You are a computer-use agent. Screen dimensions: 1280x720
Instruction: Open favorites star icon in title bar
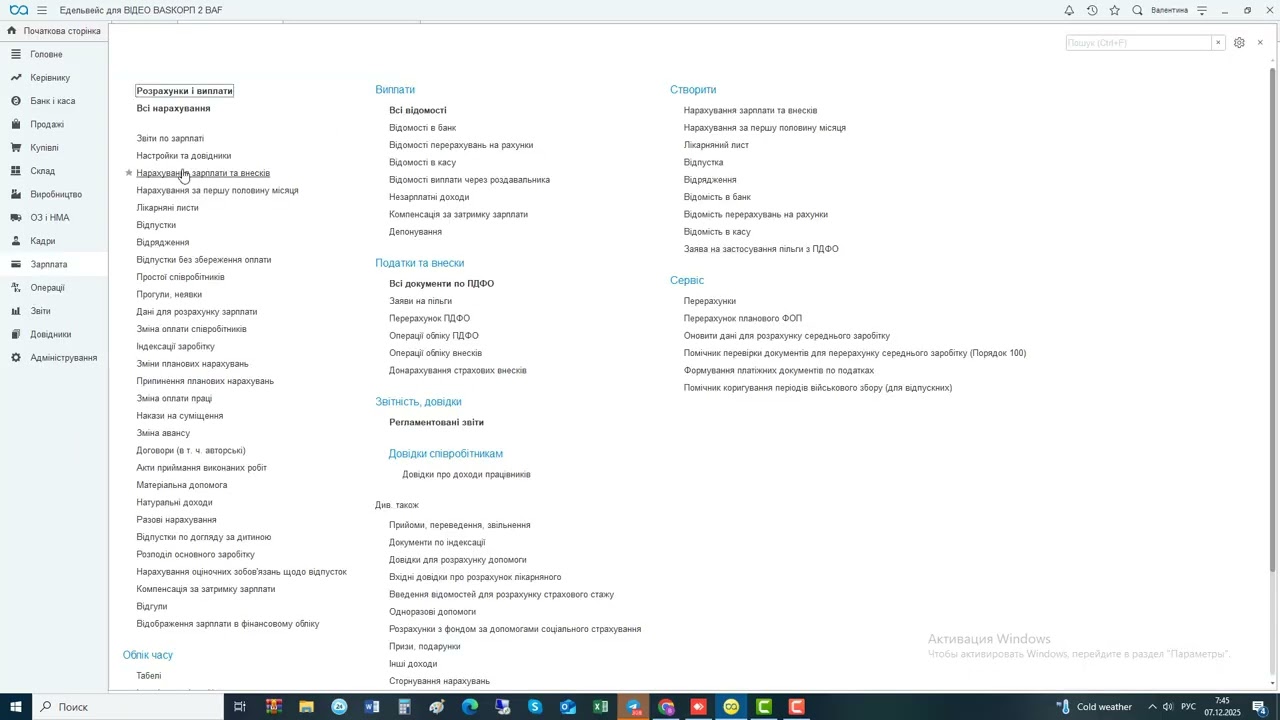1115,10
